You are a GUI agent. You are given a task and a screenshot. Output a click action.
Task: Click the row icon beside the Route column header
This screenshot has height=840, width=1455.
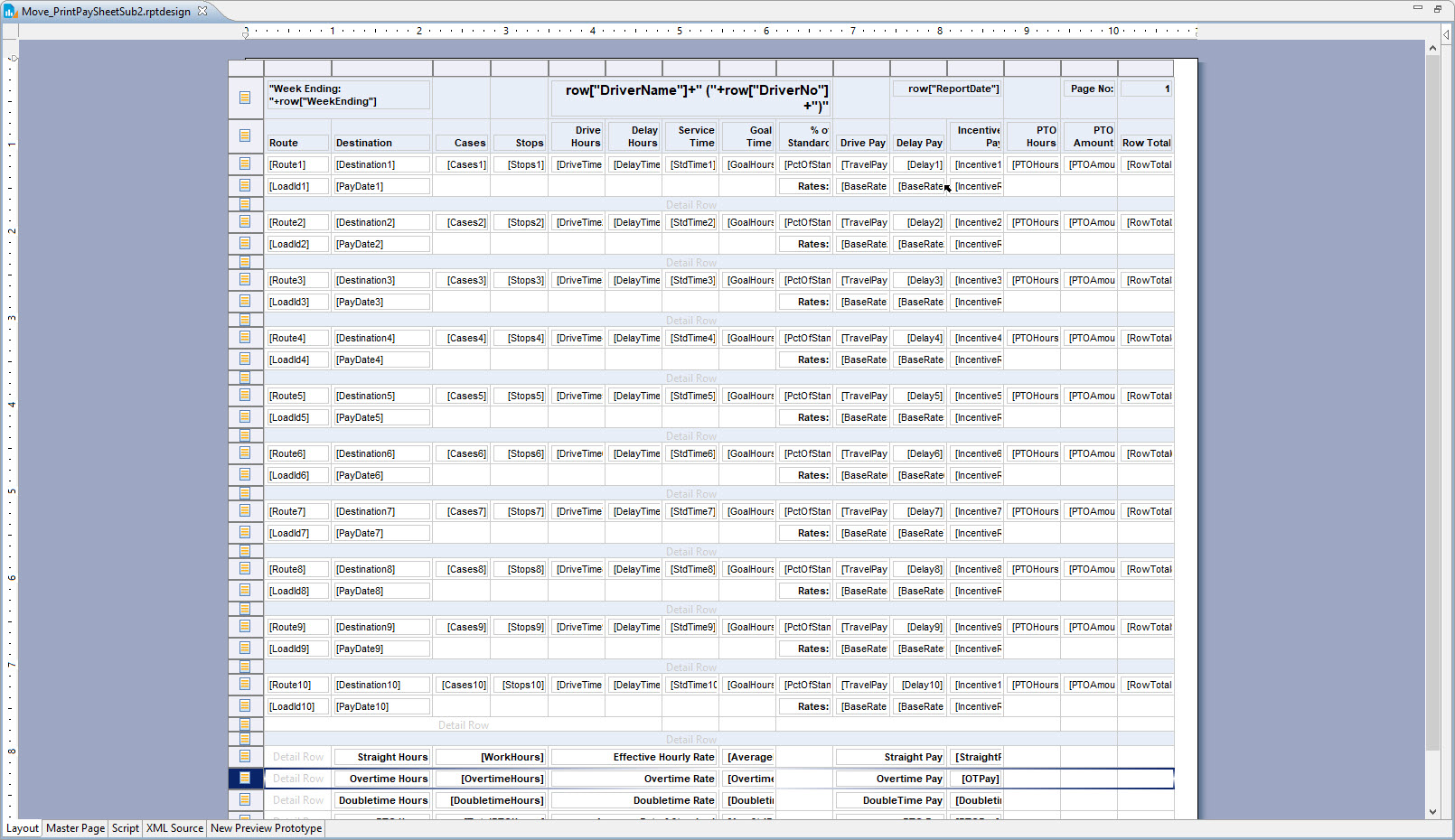[245, 135]
